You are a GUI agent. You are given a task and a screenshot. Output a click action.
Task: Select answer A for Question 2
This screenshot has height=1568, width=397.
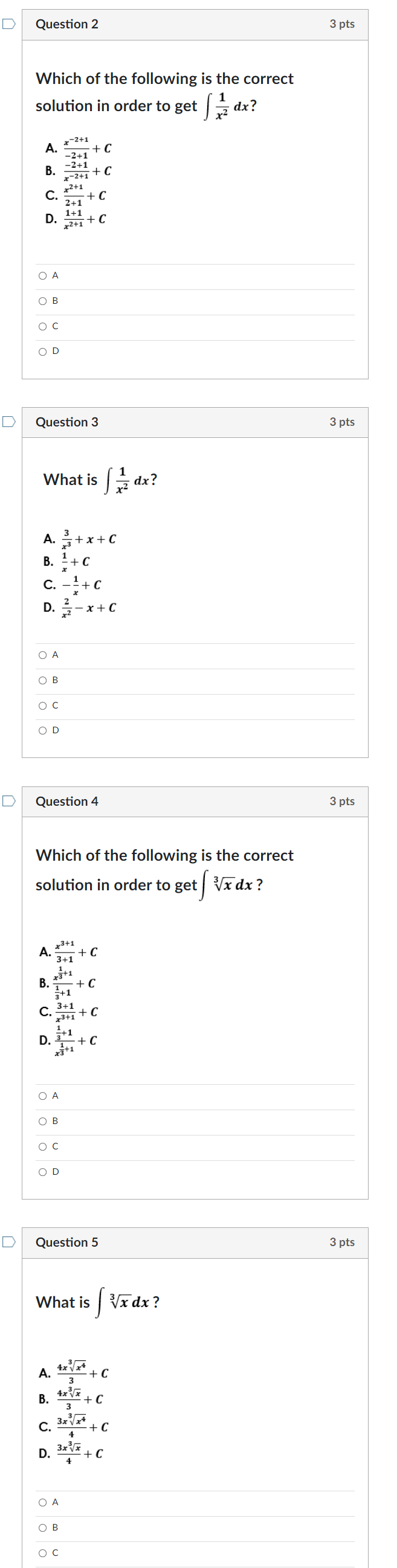coord(42,277)
